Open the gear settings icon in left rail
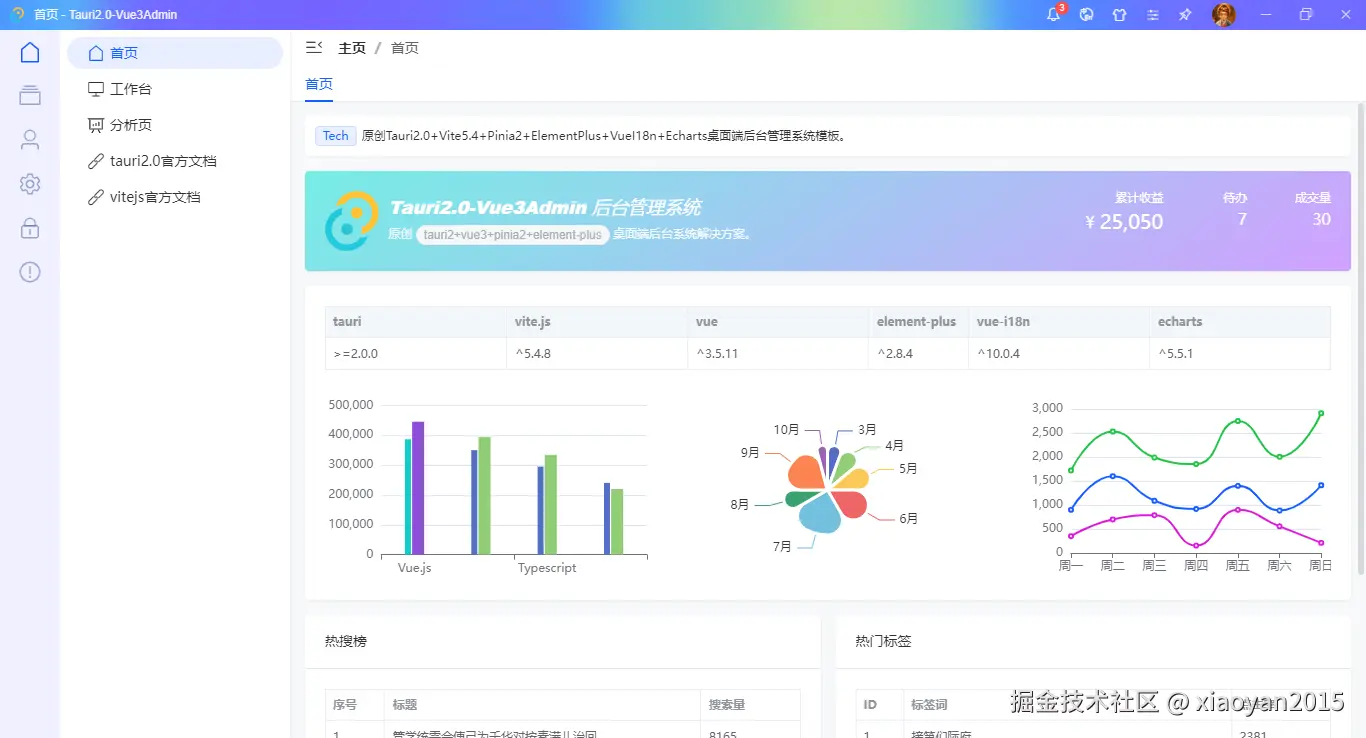This screenshot has width=1366, height=738. pyautogui.click(x=29, y=183)
